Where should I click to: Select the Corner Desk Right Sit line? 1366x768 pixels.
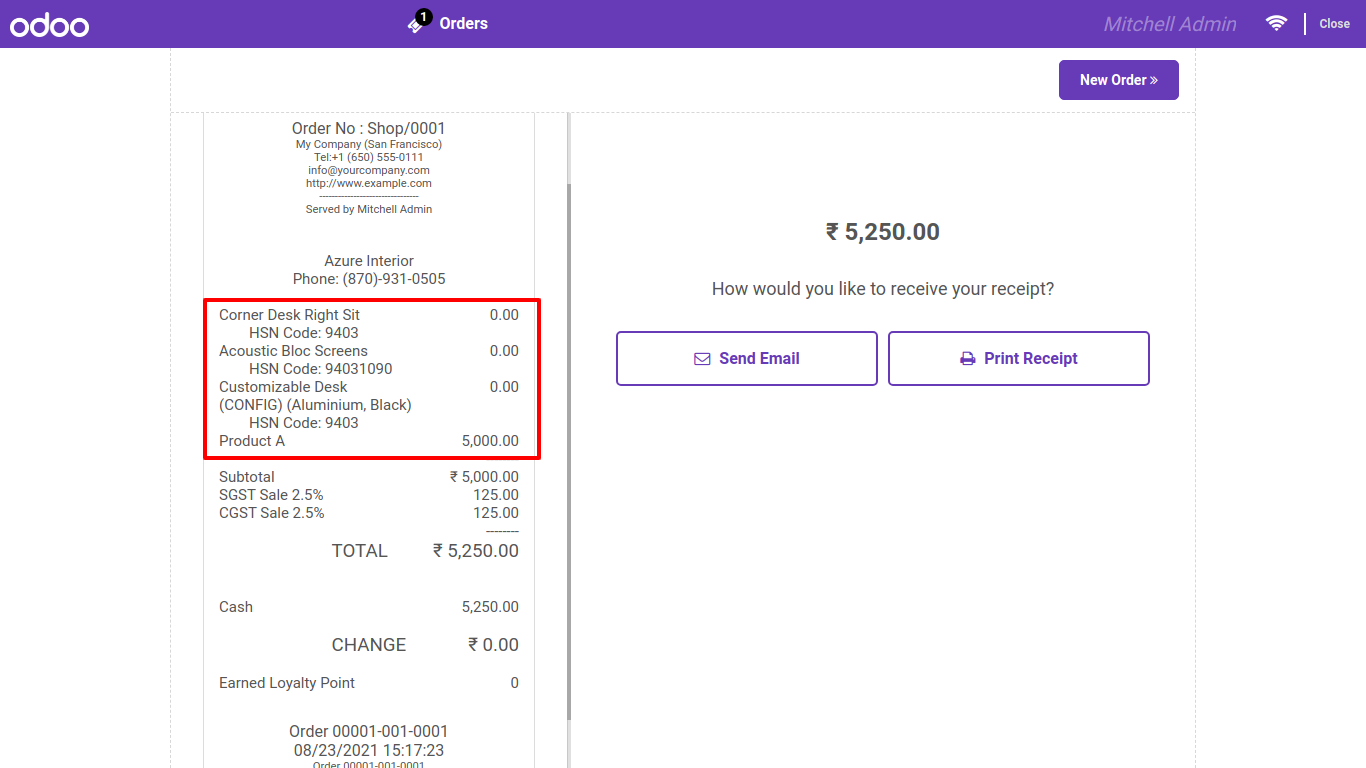[x=369, y=315]
